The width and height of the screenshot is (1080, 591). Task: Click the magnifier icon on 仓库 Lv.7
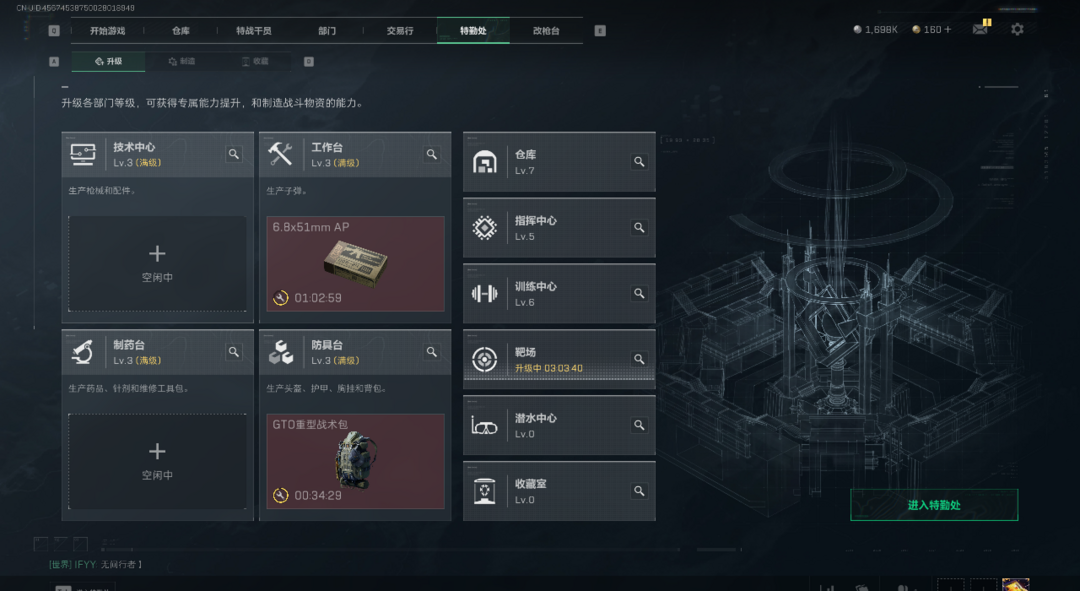[x=639, y=162]
